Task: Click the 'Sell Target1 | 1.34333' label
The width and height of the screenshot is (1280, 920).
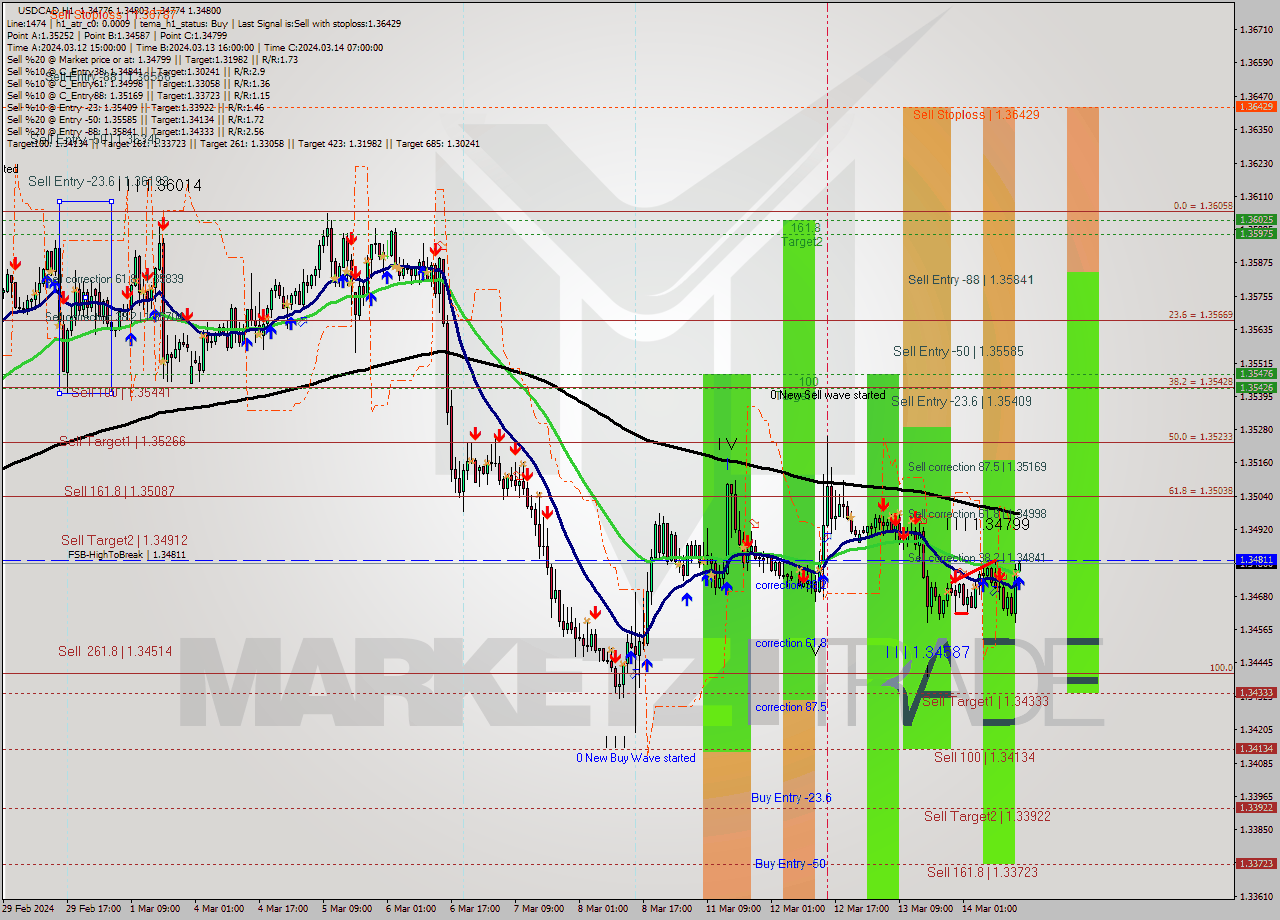Action: tap(985, 702)
